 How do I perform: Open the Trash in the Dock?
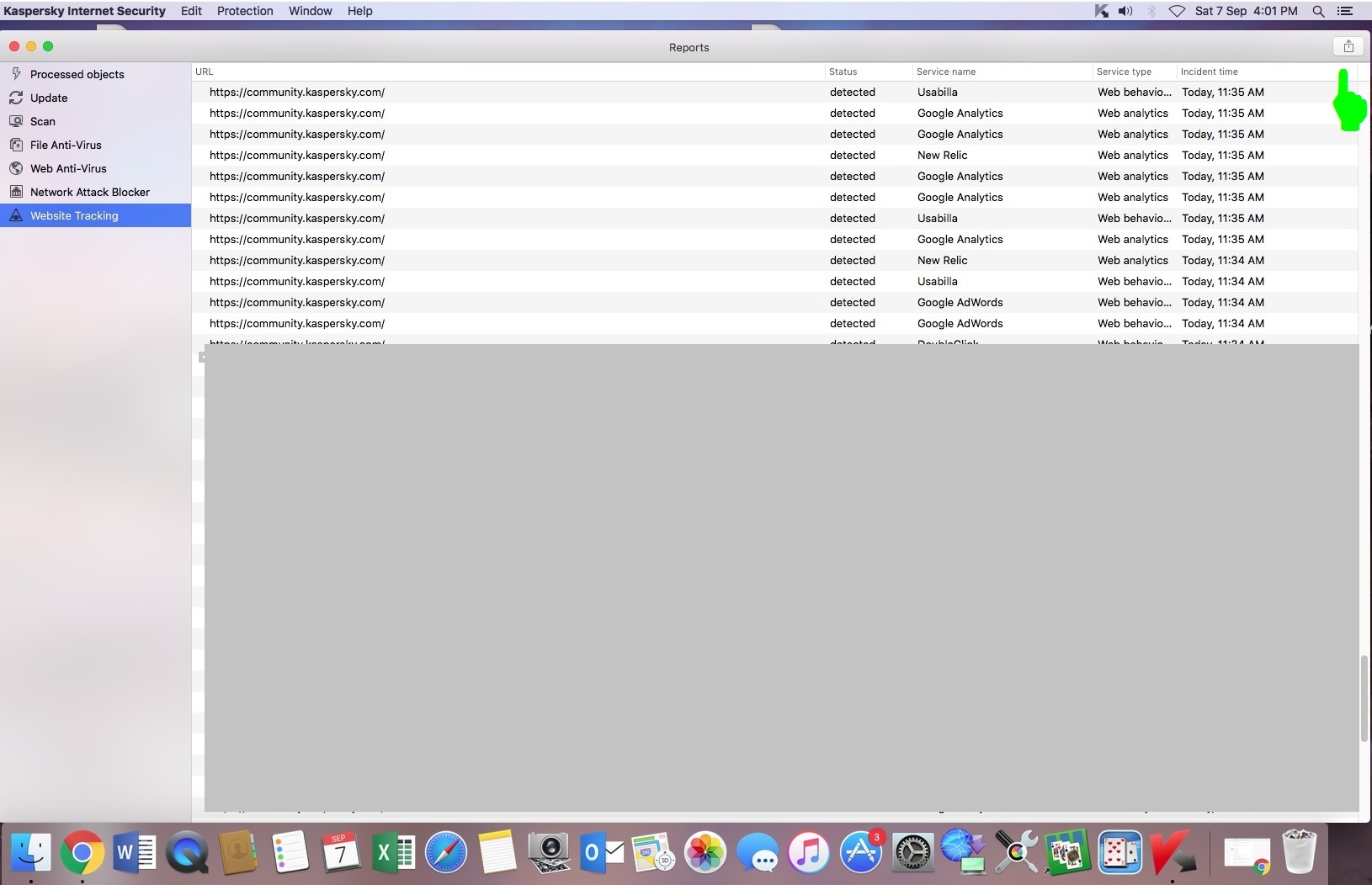click(x=1299, y=852)
